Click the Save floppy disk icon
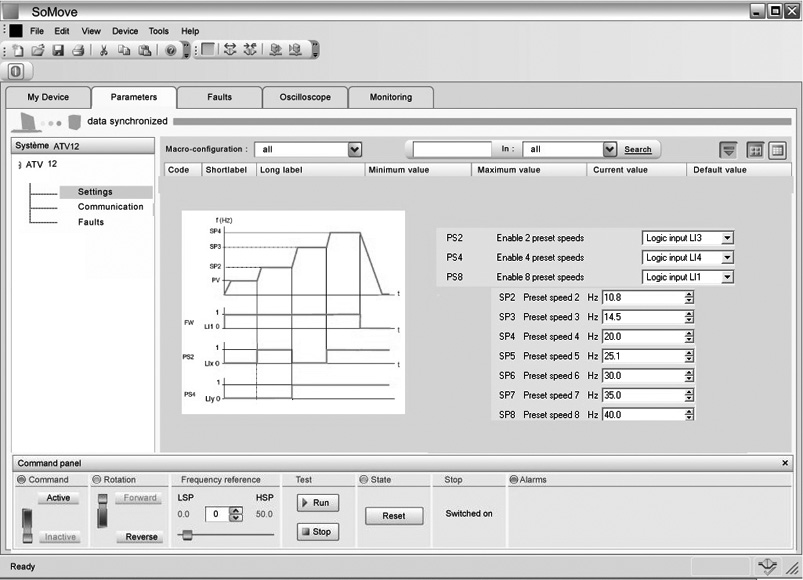Image resolution: width=803 pixels, height=580 pixels. pos(58,50)
